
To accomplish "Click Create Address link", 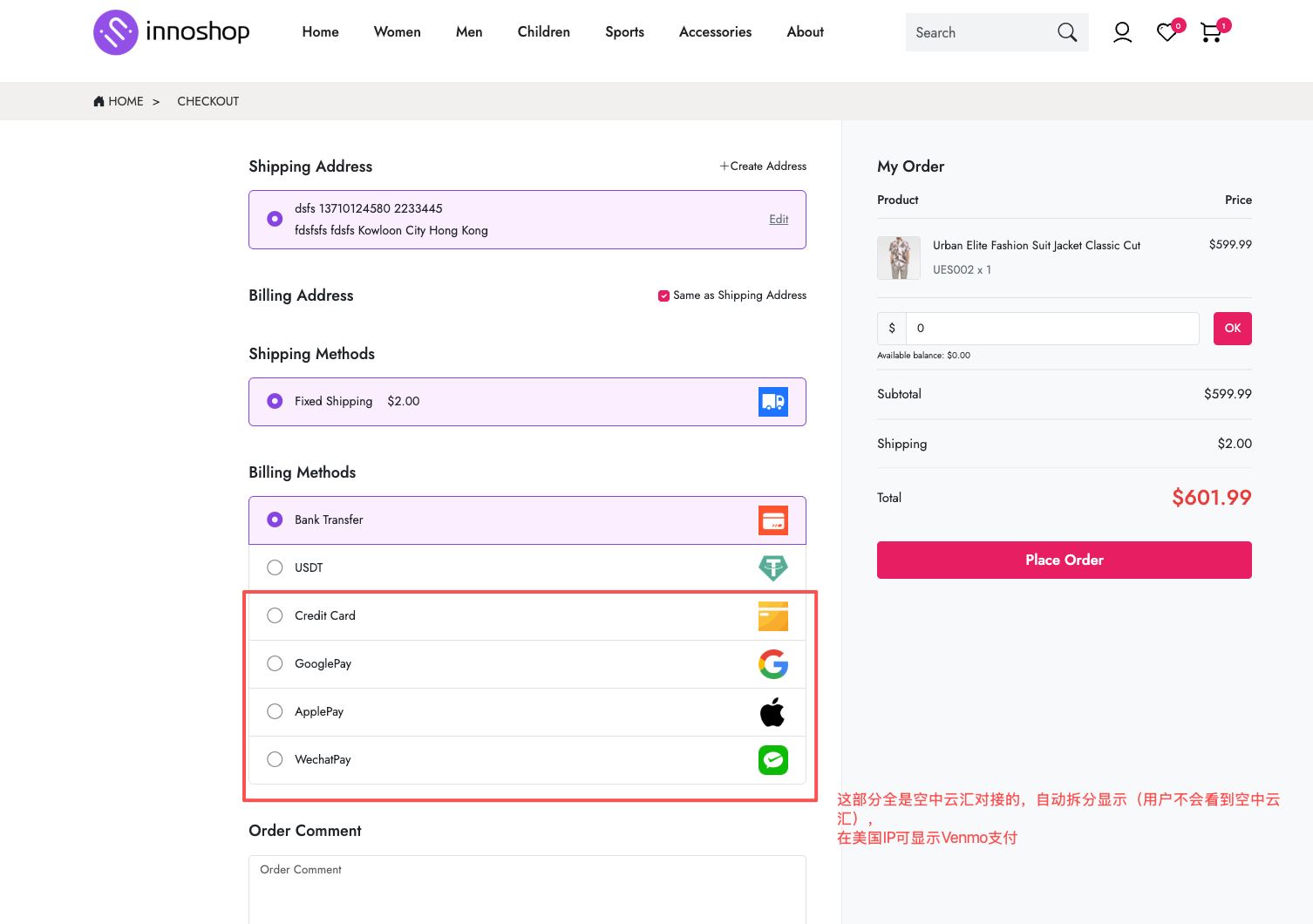I will tap(763, 166).
